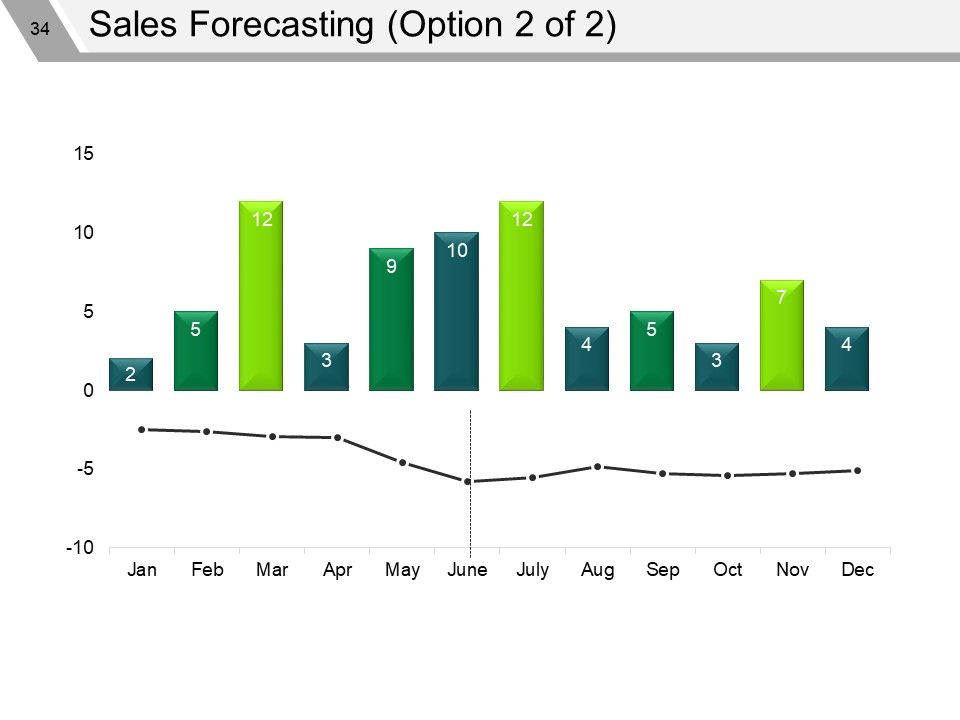Click the September bar labeled 5
The height and width of the screenshot is (720, 960).
tap(651, 351)
